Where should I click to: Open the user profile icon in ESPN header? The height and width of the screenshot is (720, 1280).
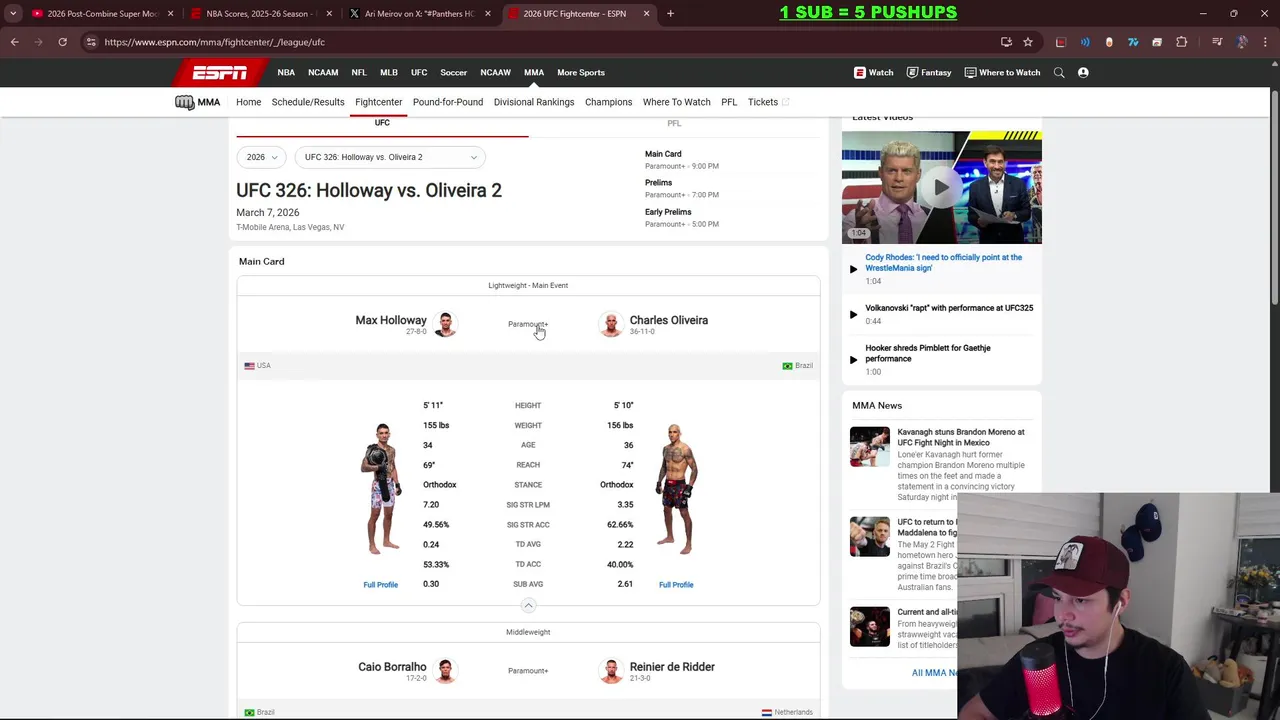coord(1083,72)
